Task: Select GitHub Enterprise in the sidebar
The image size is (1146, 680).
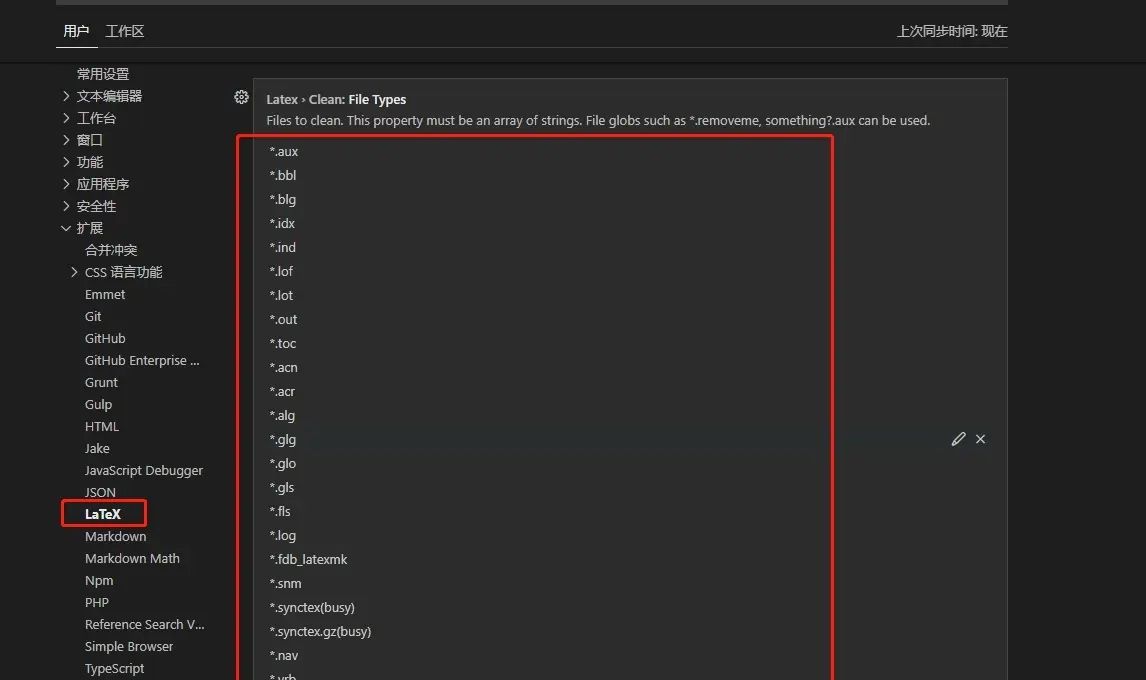Action: click(142, 360)
